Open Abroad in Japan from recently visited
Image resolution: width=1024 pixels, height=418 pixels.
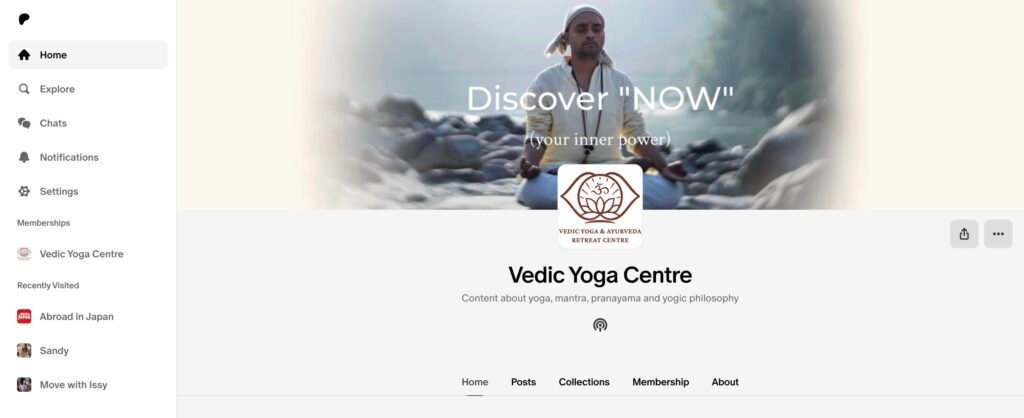[x=88, y=317]
